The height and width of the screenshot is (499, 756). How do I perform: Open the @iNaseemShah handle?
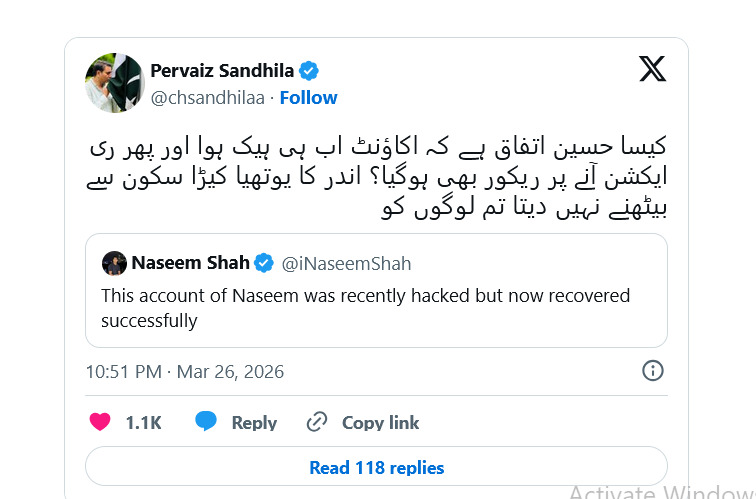click(347, 264)
